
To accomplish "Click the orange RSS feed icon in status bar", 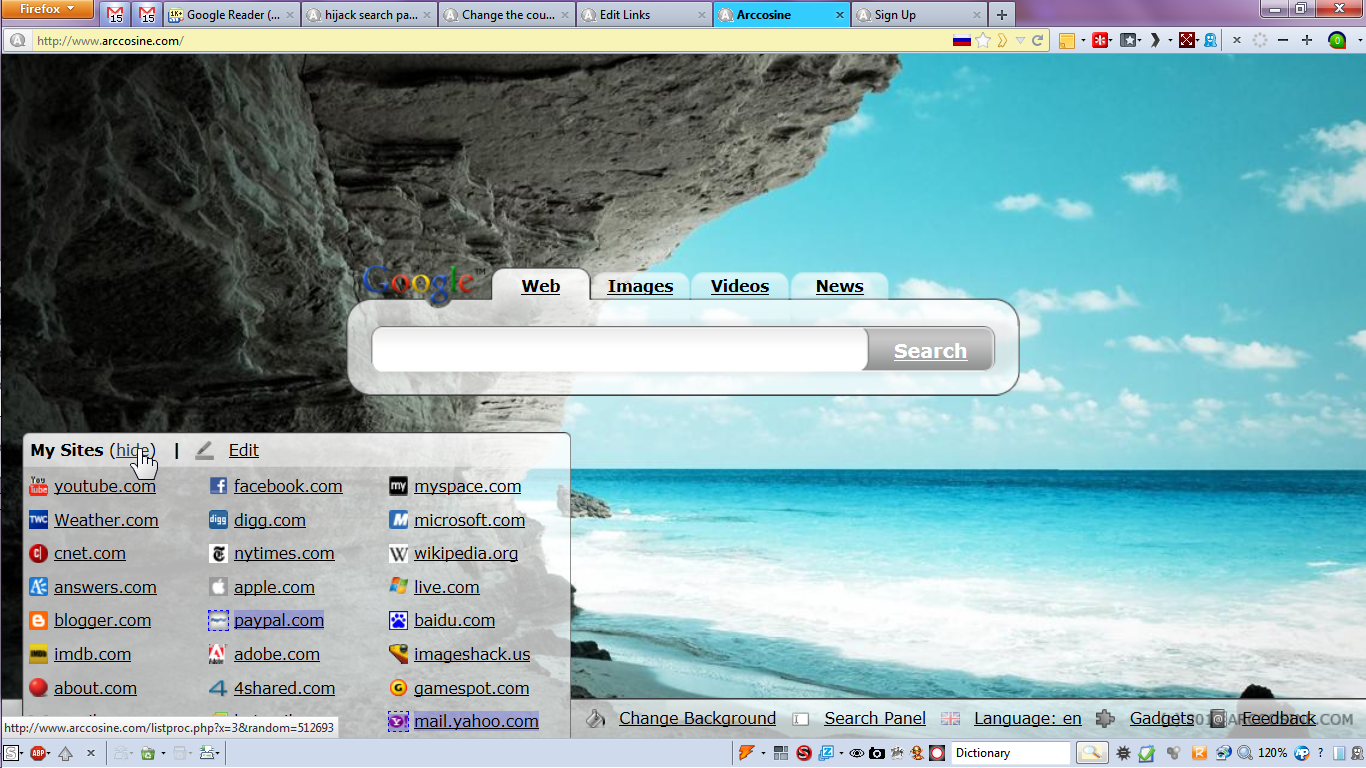I will pos(1200,753).
